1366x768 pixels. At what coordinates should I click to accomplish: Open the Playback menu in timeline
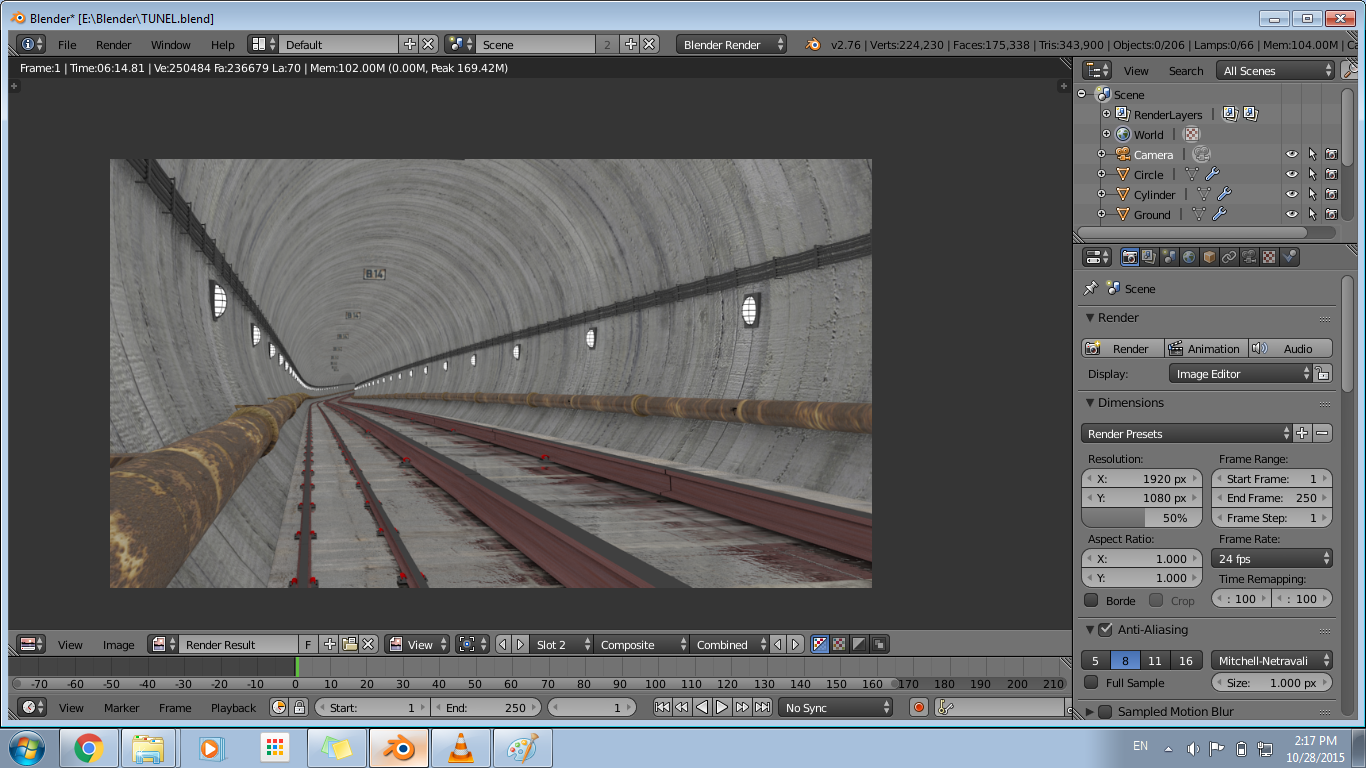tap(233, 707)
